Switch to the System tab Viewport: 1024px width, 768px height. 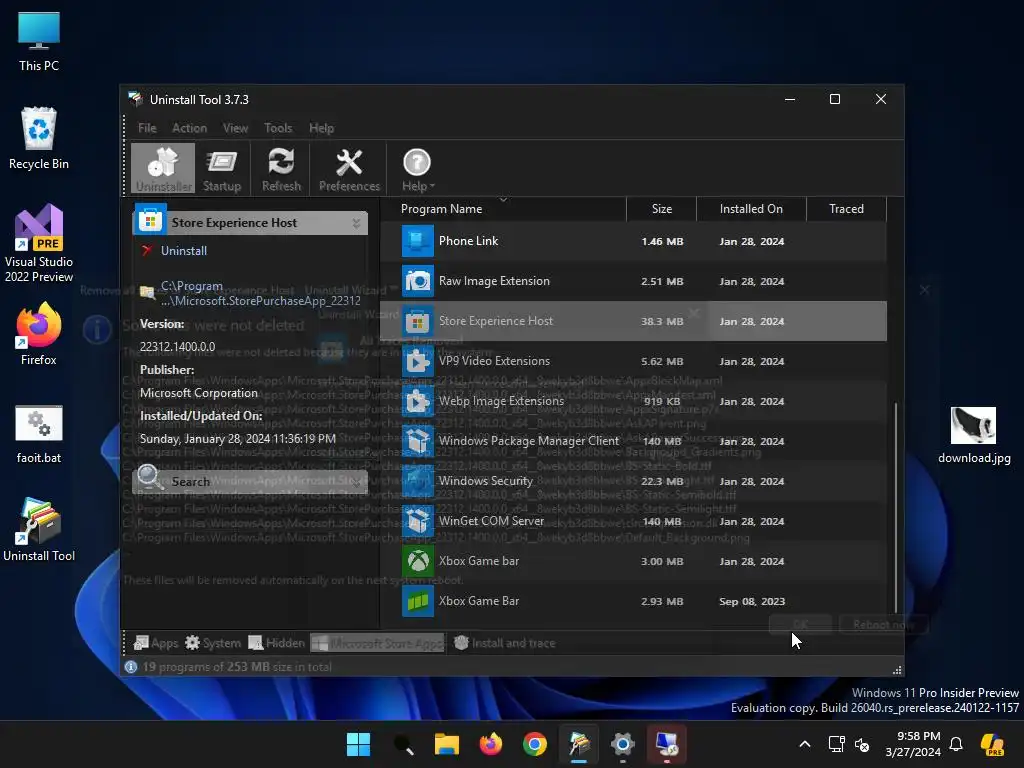[x=213, y=643]
